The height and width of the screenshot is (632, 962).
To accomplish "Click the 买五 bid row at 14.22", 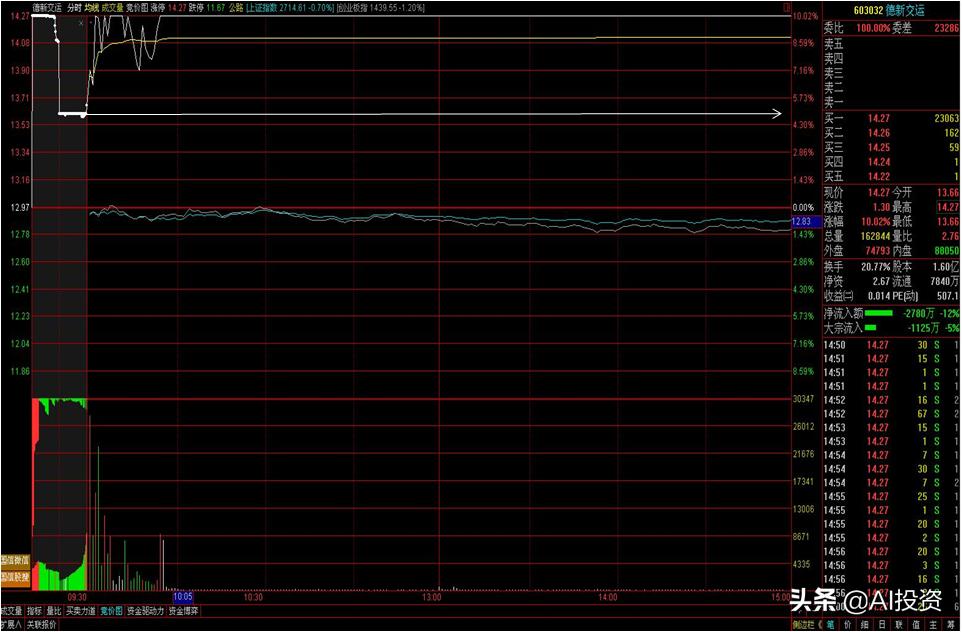I will [891, 177].
